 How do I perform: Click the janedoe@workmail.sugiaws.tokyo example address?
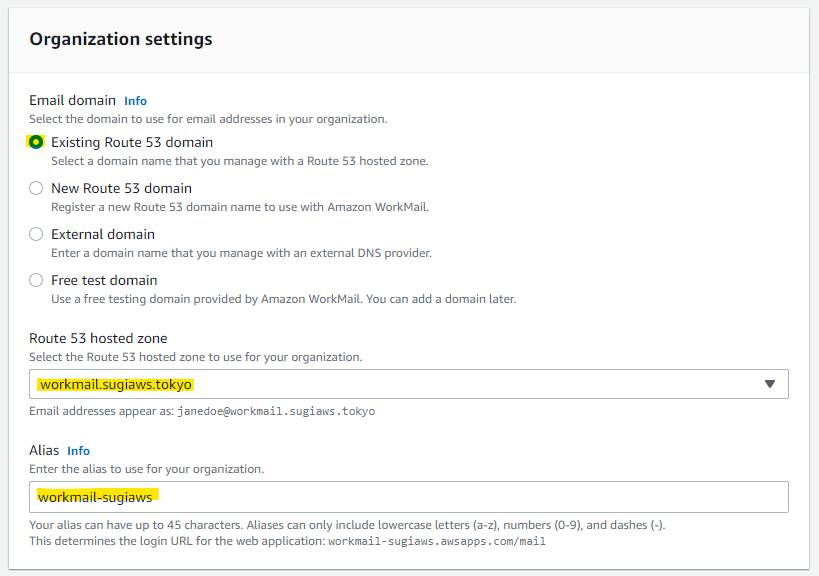click(276, 411)
